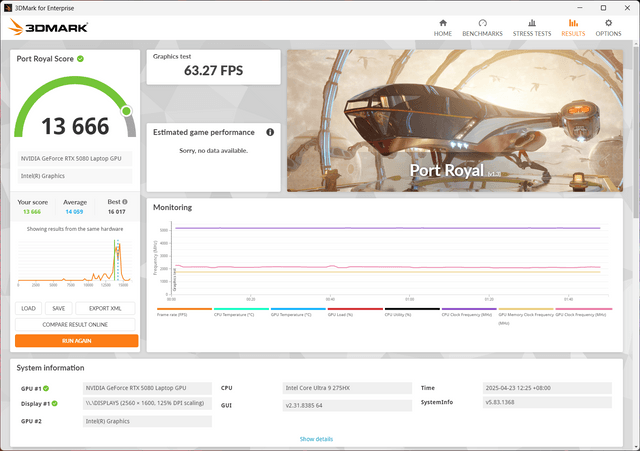This screenshot has width=640, height=451.
Task: Click Intel(R) Graphics under the score
Action: [75, 176]
